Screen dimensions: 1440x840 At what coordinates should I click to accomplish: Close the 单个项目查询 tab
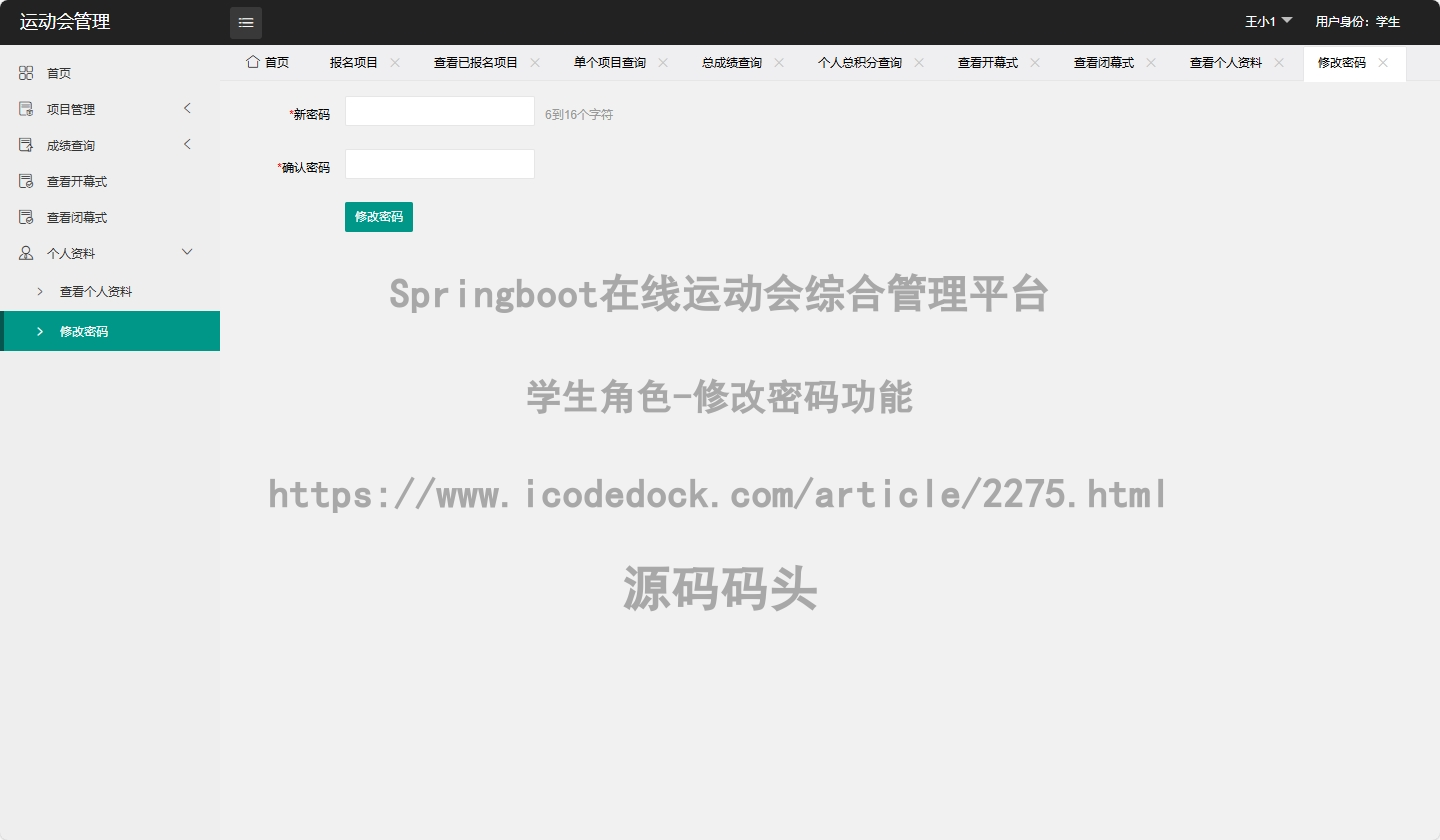point(663,62)
